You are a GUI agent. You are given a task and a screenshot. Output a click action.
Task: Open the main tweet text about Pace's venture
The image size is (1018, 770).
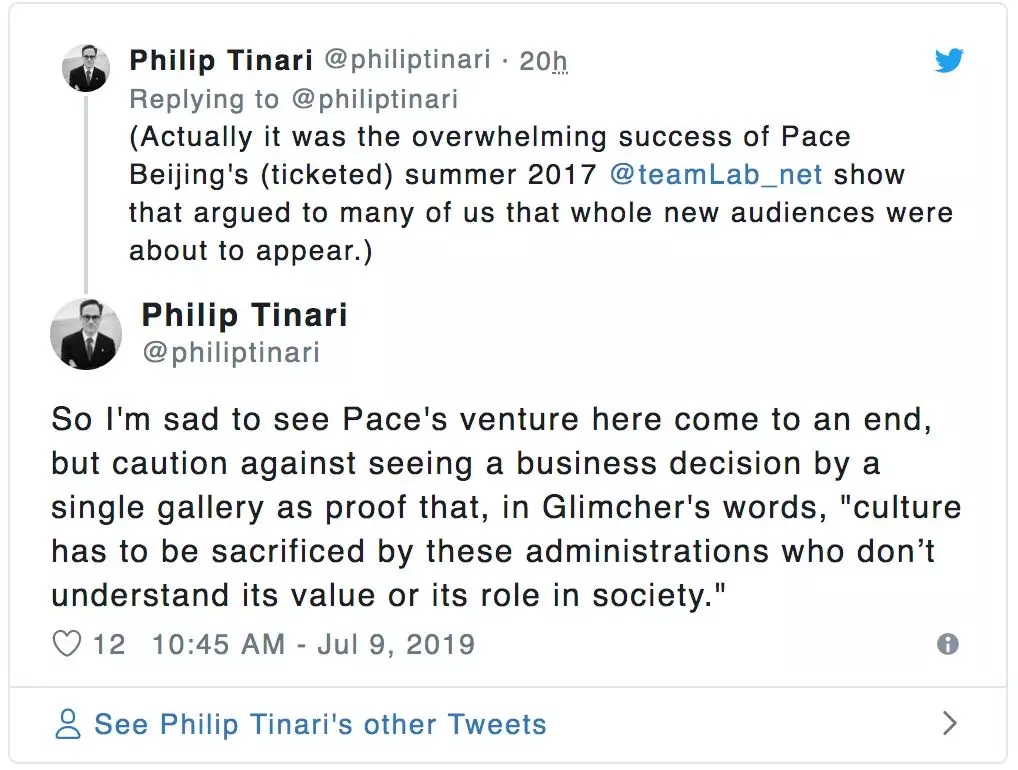[x=506, y=507]
